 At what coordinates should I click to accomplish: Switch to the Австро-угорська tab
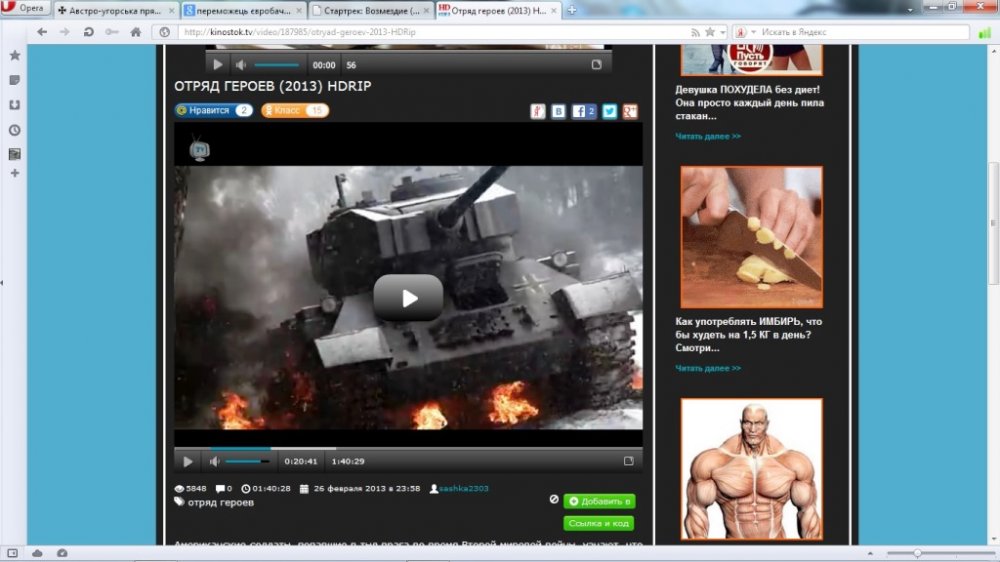pos(117,10)
